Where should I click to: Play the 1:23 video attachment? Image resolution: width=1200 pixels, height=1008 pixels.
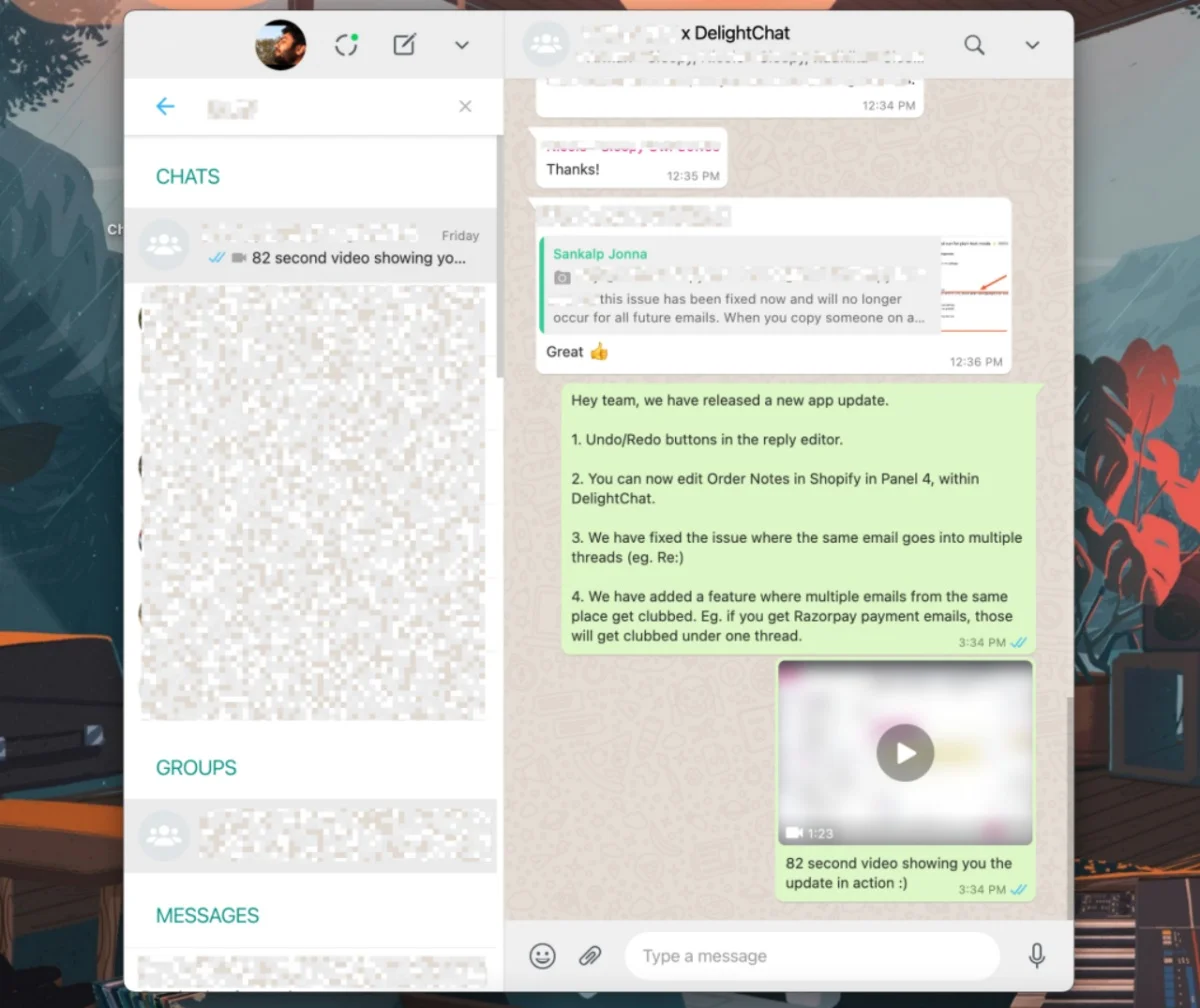[x=905, y=752]
